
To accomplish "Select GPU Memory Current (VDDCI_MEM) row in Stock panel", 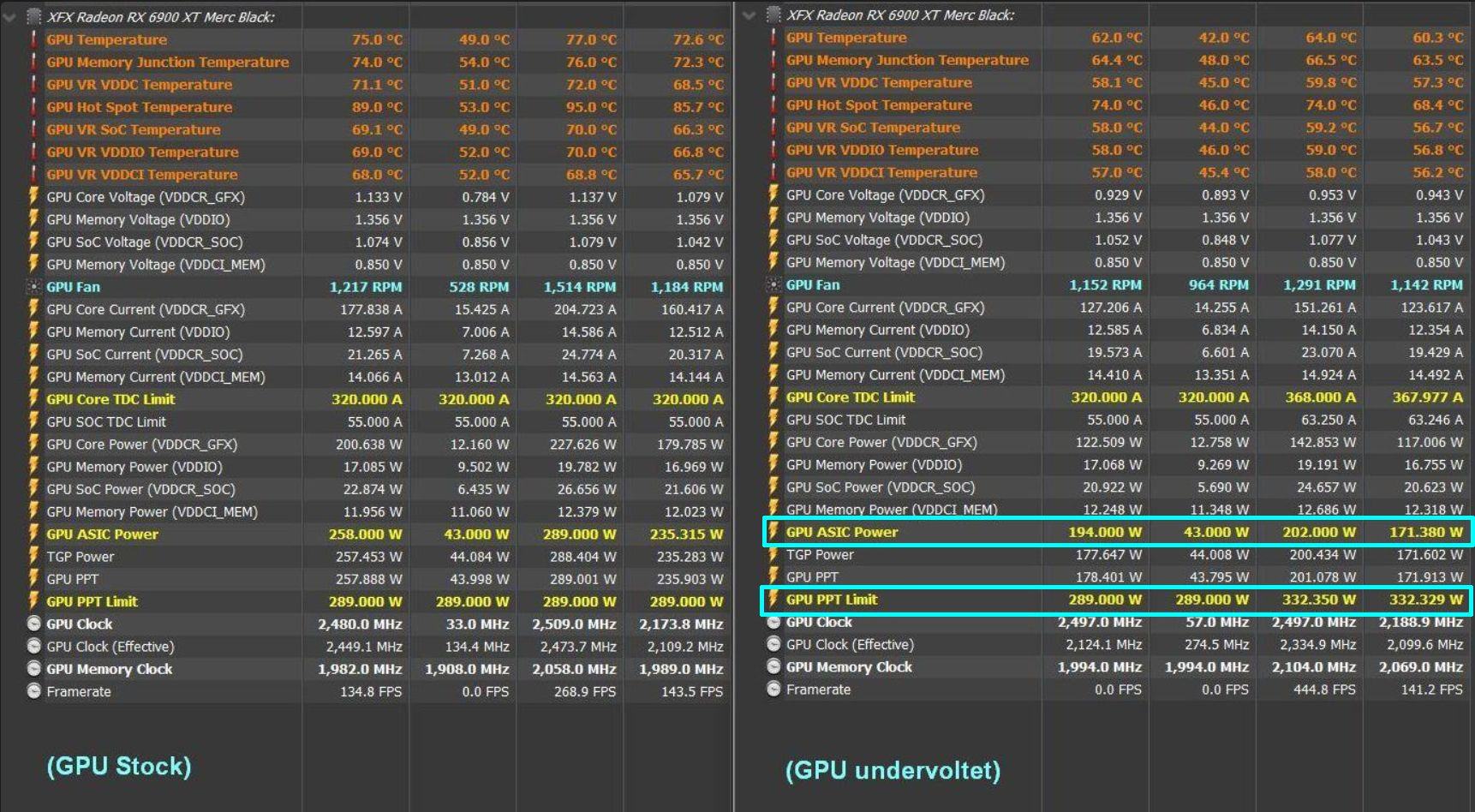I will [x=367, y=377].
